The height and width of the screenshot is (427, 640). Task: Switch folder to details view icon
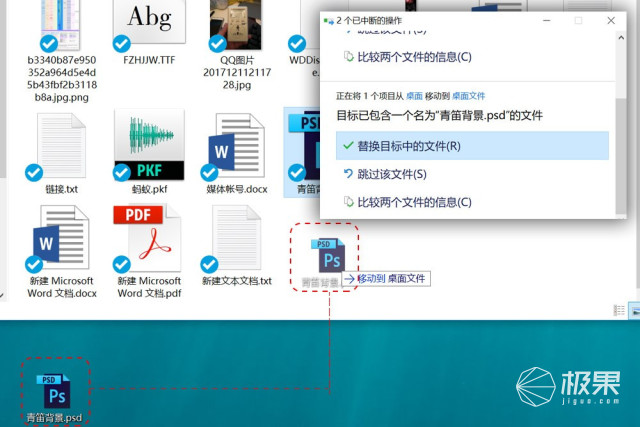(619, 311)
